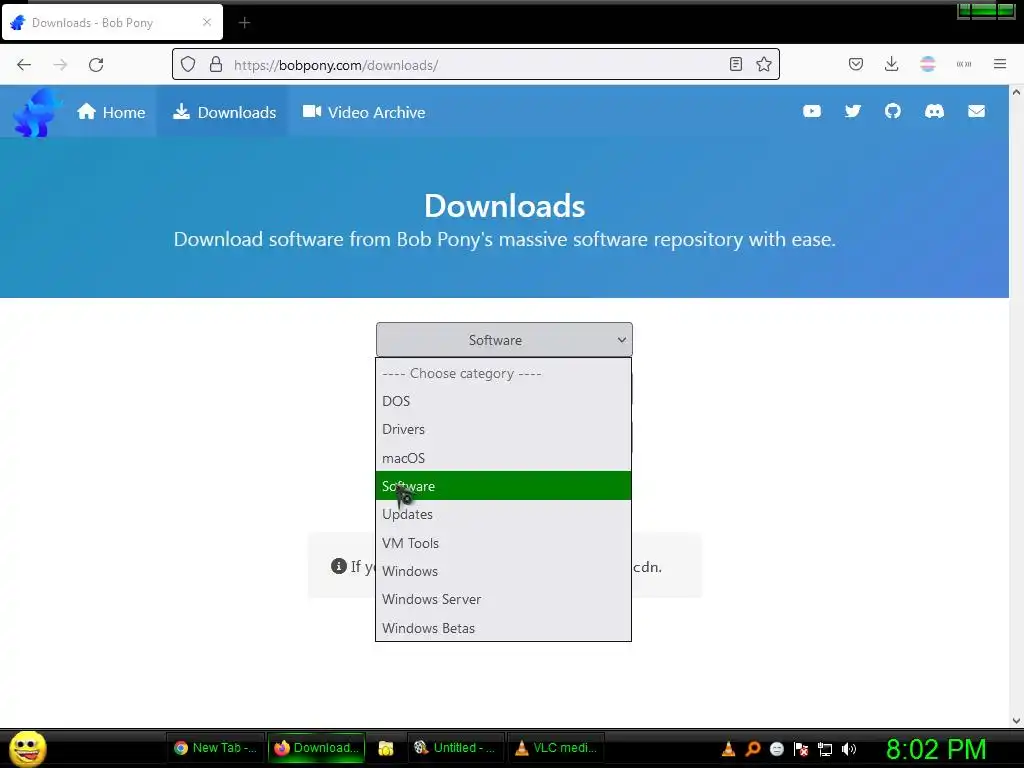Screen dimensions: 1024x768
Task: Pick the Choose category placeholder option
Action: pyautogui.click(x=504, y=374)
